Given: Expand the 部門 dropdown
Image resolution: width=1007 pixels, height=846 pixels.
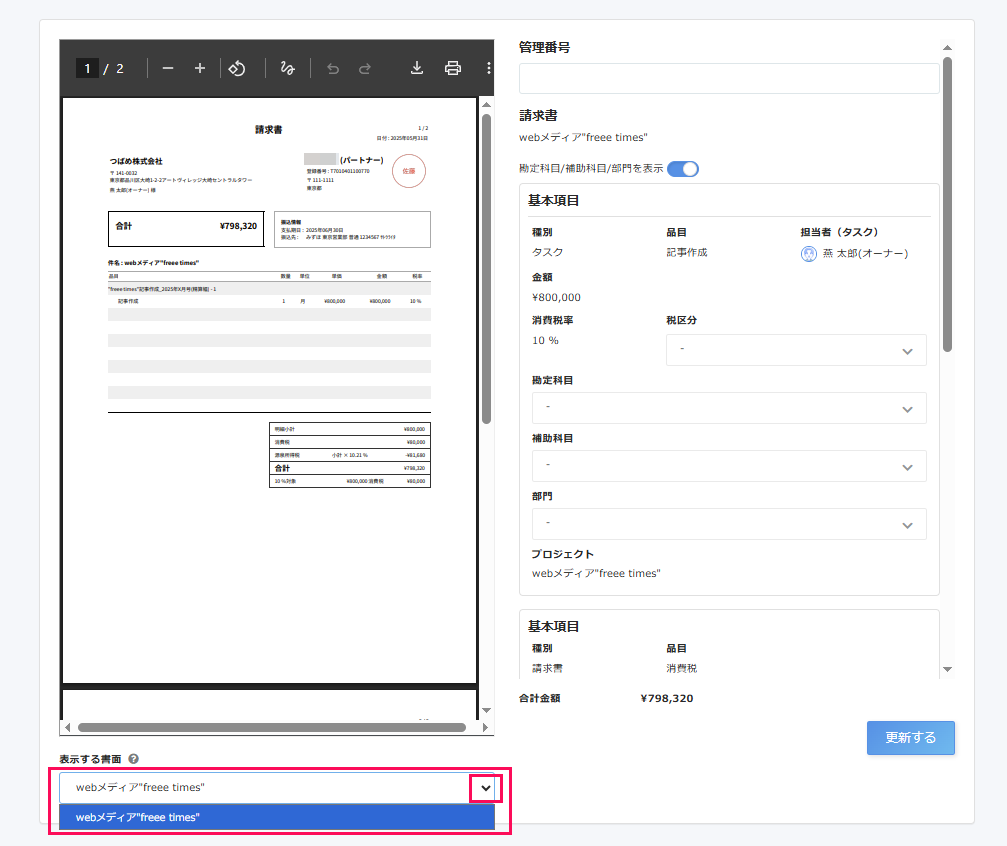Looking at the screenshot, I should click(x=729, y=524).
